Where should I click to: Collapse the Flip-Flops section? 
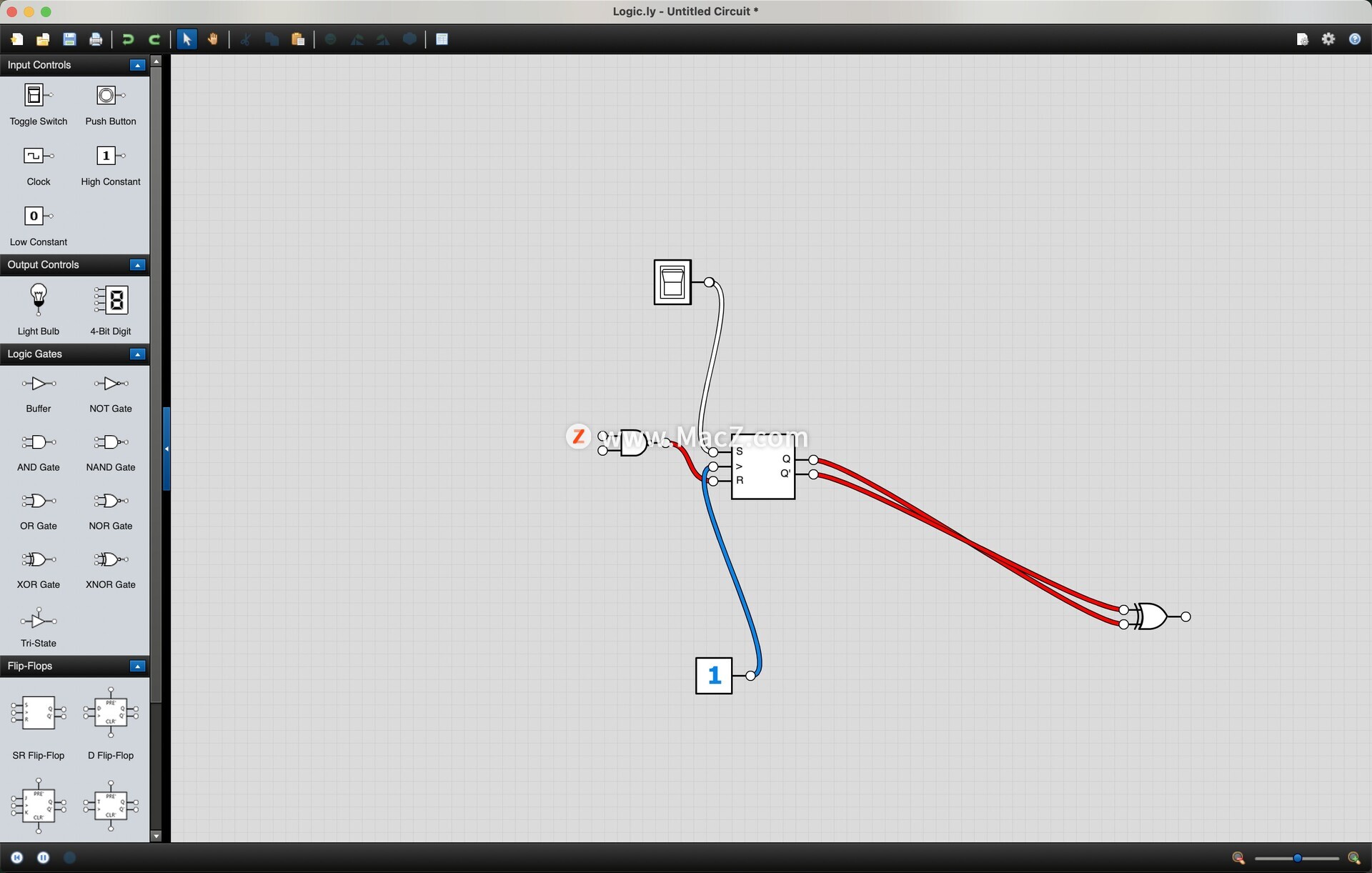137,666
